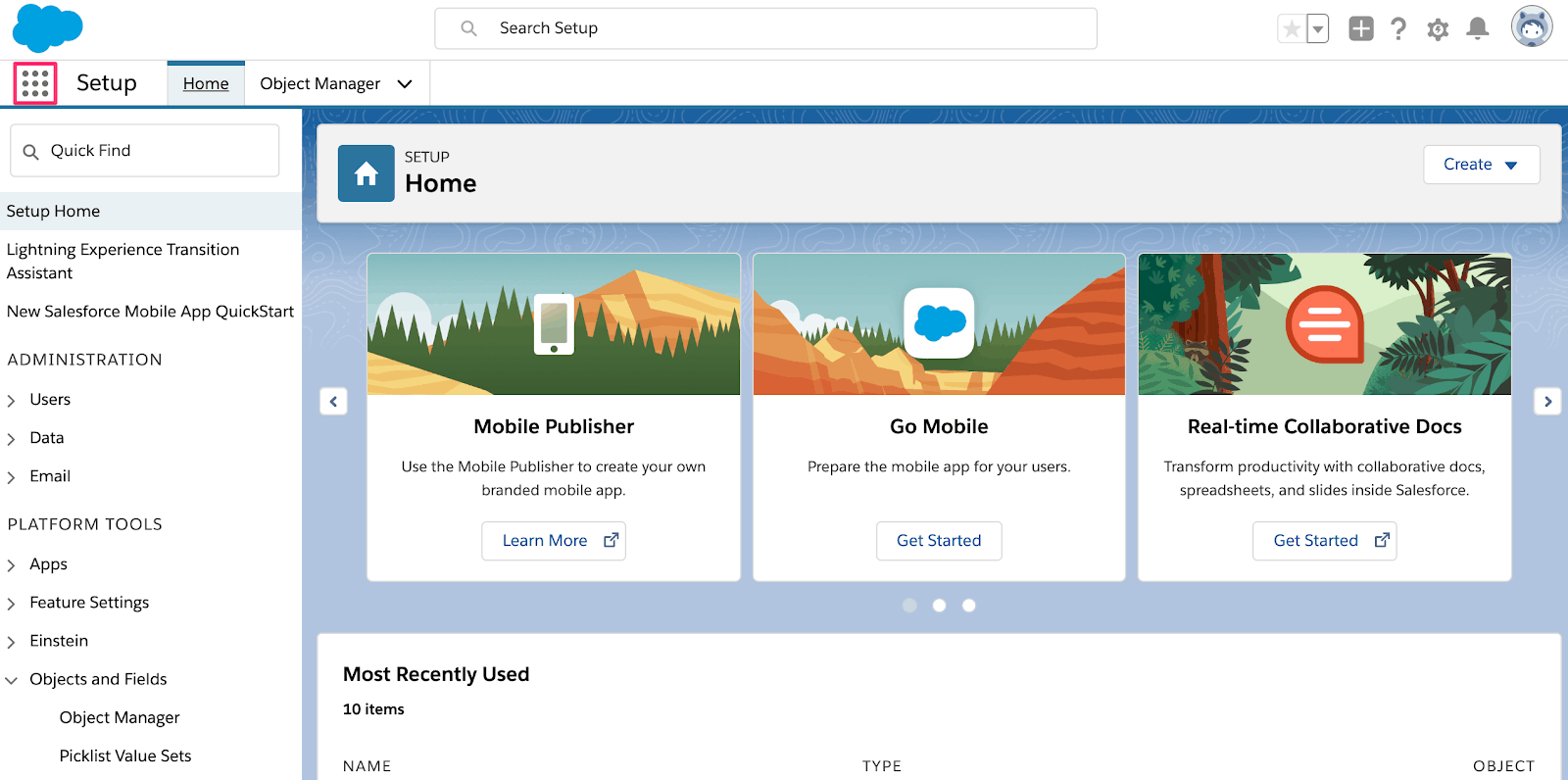Switch to the Home tab

click(206, 83)
